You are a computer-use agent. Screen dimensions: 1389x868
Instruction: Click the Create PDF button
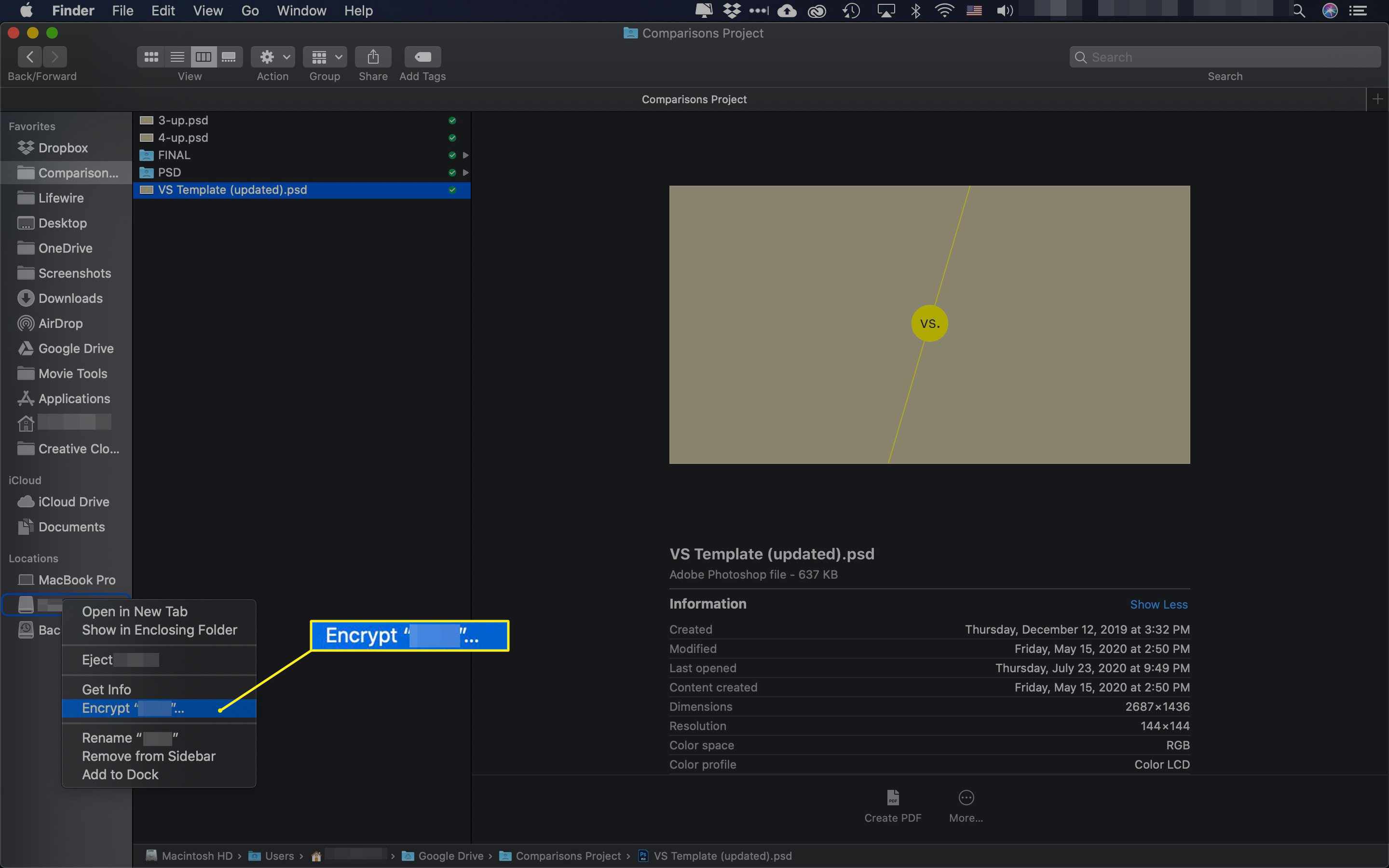(893, 807)
